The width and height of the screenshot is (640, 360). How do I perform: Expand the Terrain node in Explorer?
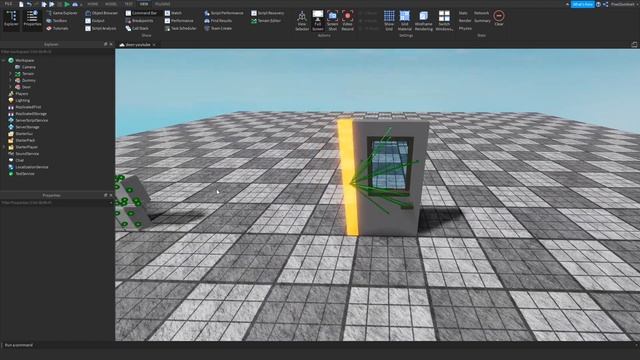pyautogui.click(x=10, y=74)
